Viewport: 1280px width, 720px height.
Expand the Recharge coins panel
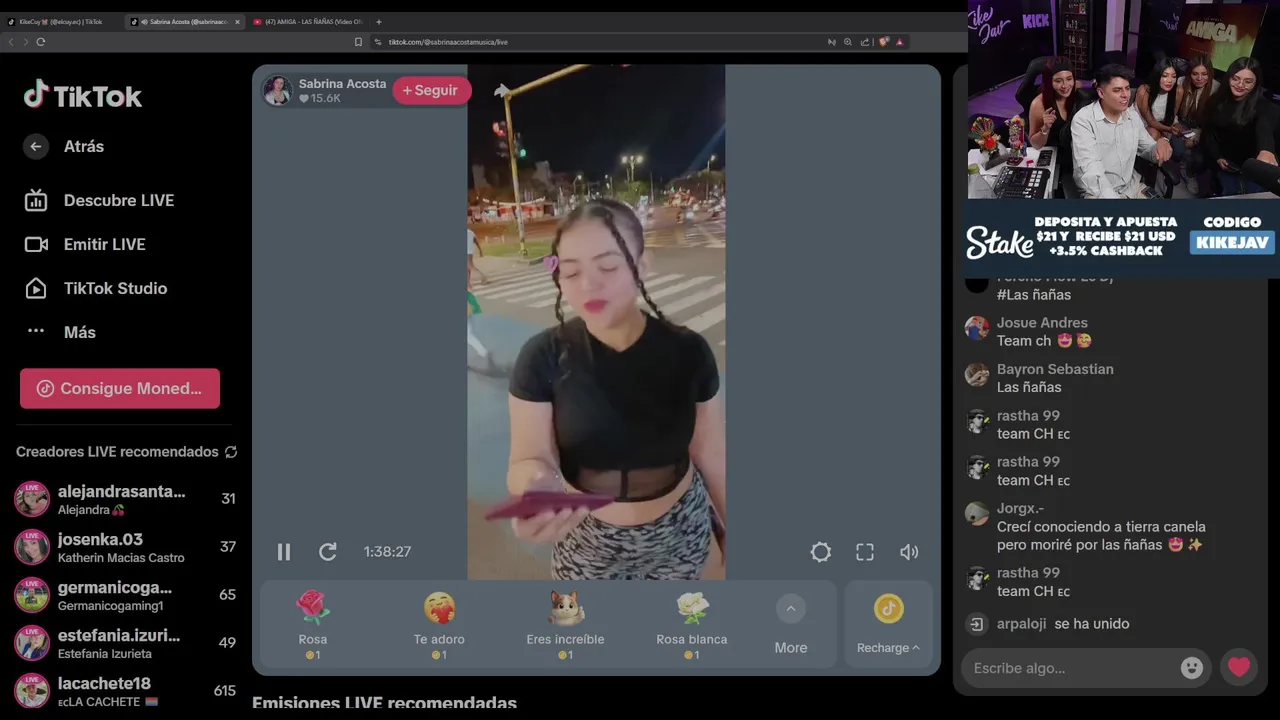[888, 624]
